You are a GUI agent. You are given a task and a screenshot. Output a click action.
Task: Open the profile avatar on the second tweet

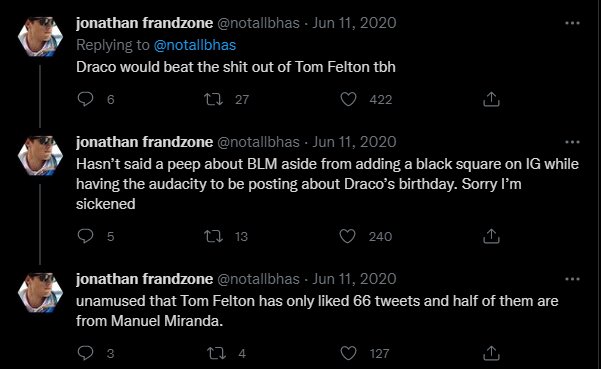(x=40, y=156)
